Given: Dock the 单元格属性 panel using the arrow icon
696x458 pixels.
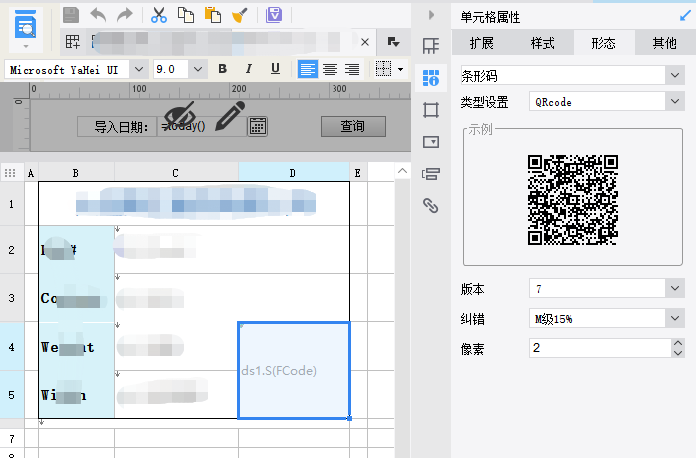Looking at the screenshot, I should point(685,16).
